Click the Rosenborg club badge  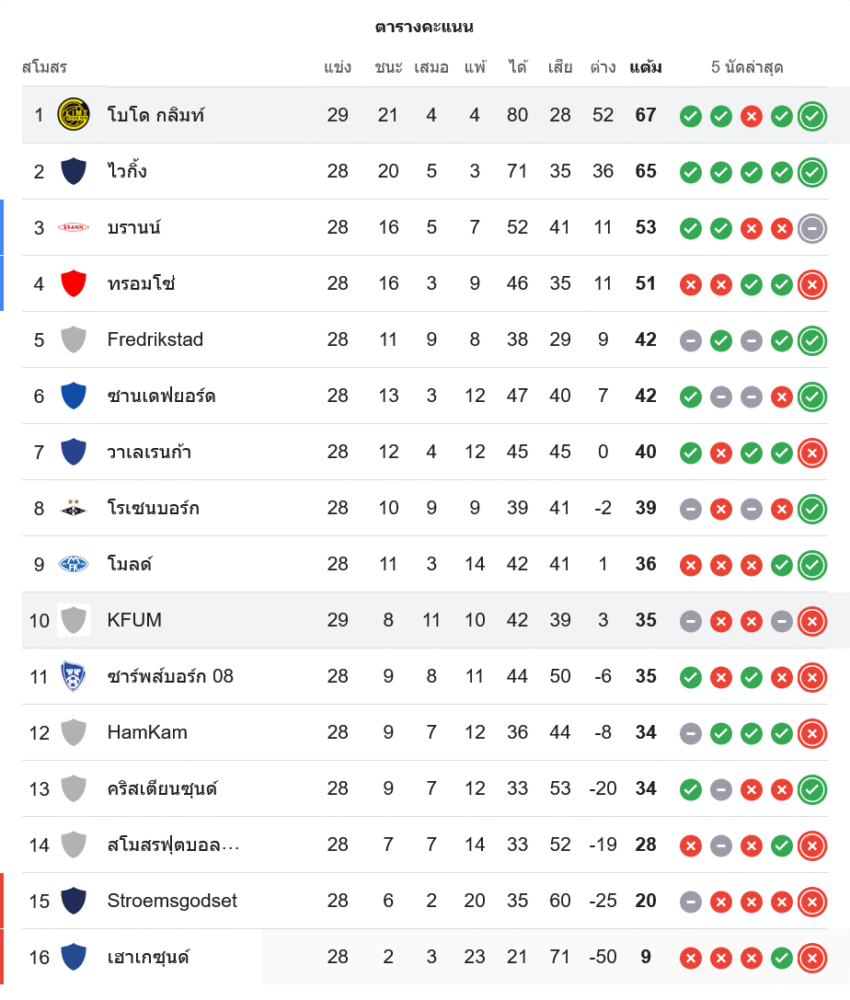coord(73,508)
